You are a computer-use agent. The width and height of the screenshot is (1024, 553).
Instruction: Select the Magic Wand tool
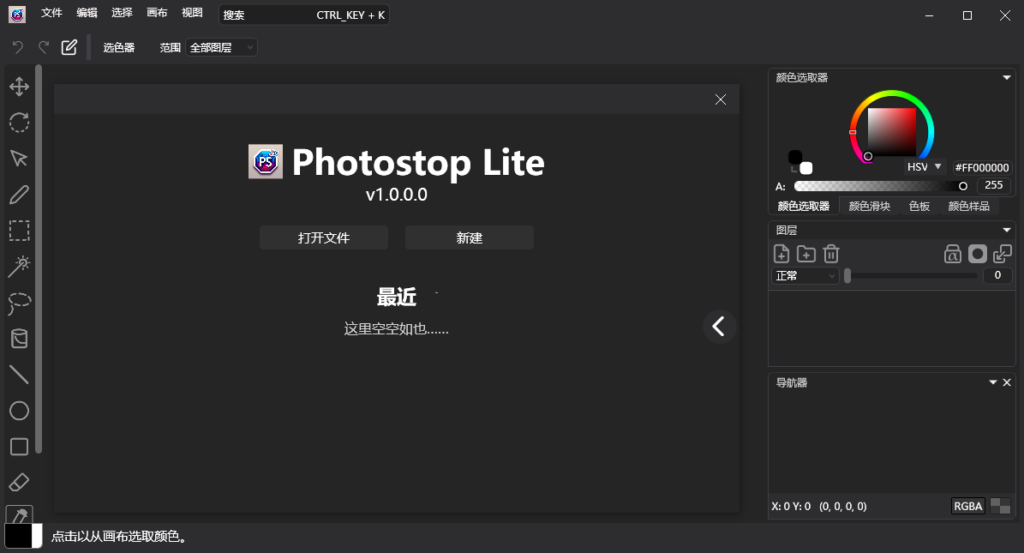pos(19,266)
